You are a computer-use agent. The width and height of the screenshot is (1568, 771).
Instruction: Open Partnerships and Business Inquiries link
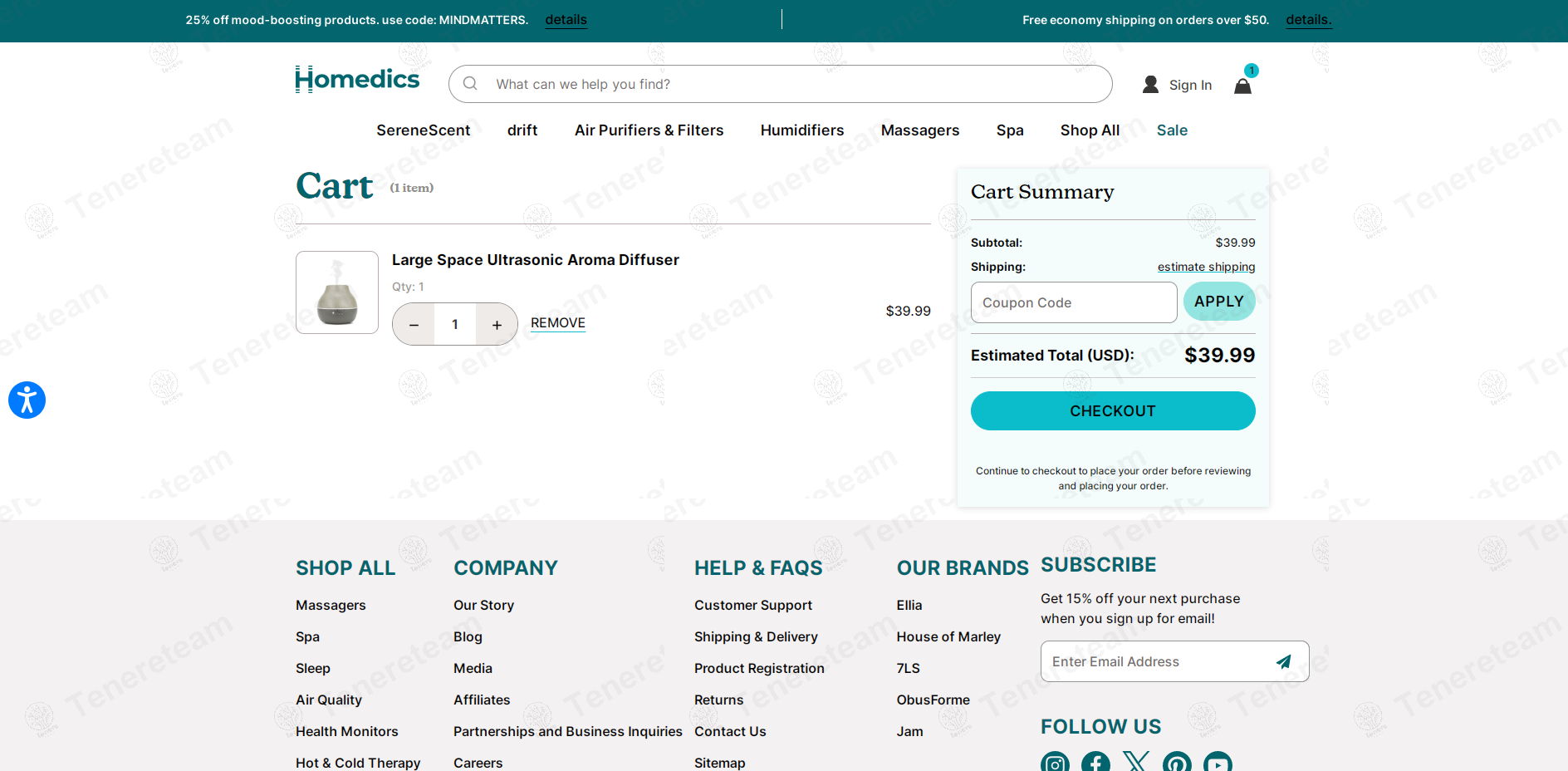tap(568, 731)
